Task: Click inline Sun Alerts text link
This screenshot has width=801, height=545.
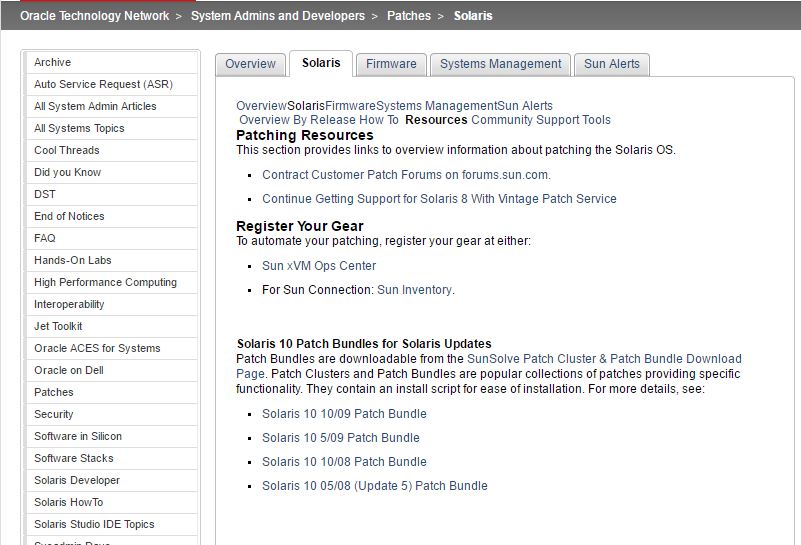Action: click(525, 106)
